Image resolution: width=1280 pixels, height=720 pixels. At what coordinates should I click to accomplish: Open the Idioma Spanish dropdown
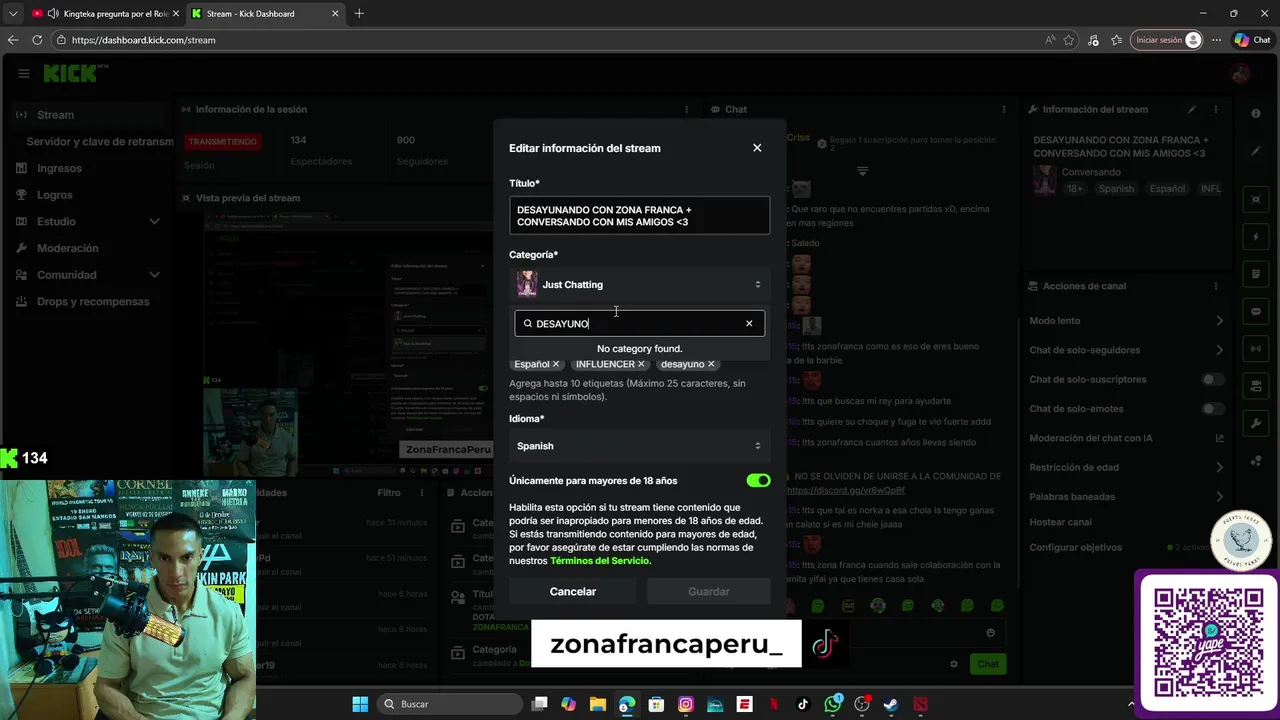639,446
